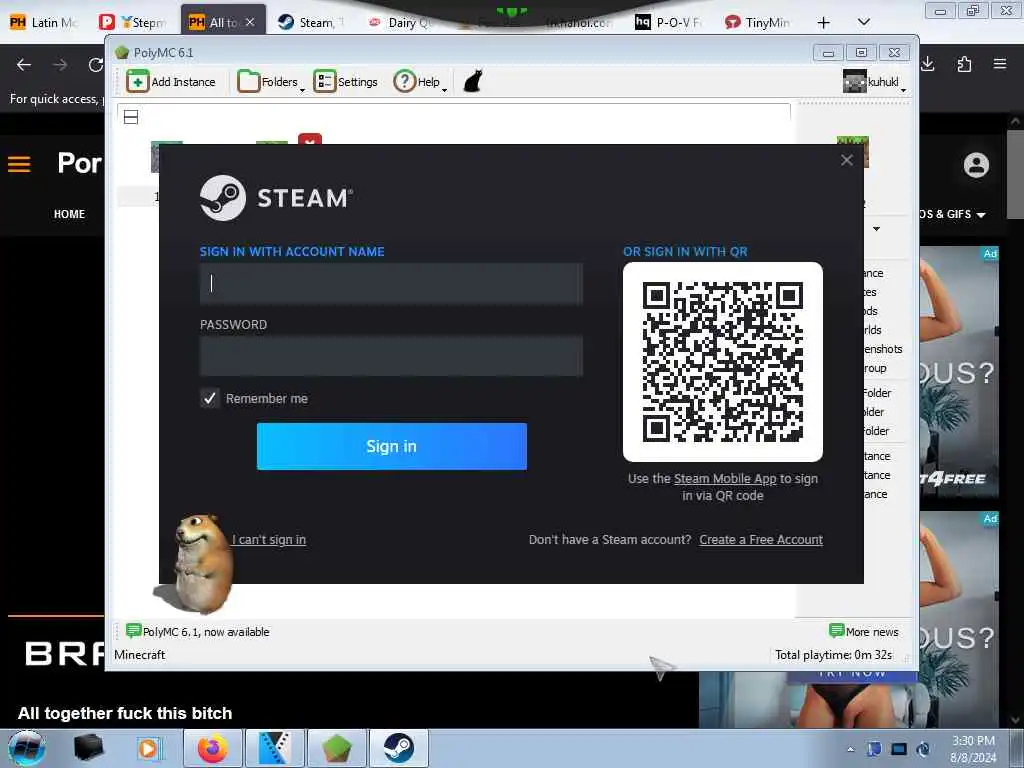Click the browser forward arrow
Image resolution: width=1024 pixels, height=768 pixels.
click(60, 65)
